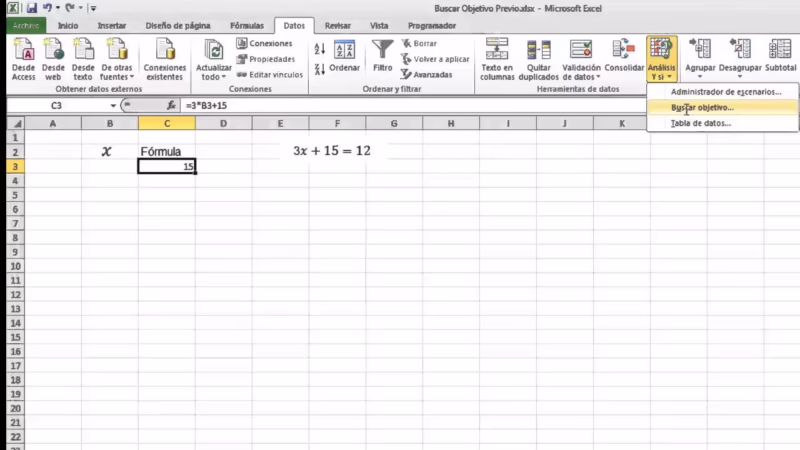Screen dimensions: 800x450
Task: Click the Select All corner
Action: (16, 123)
